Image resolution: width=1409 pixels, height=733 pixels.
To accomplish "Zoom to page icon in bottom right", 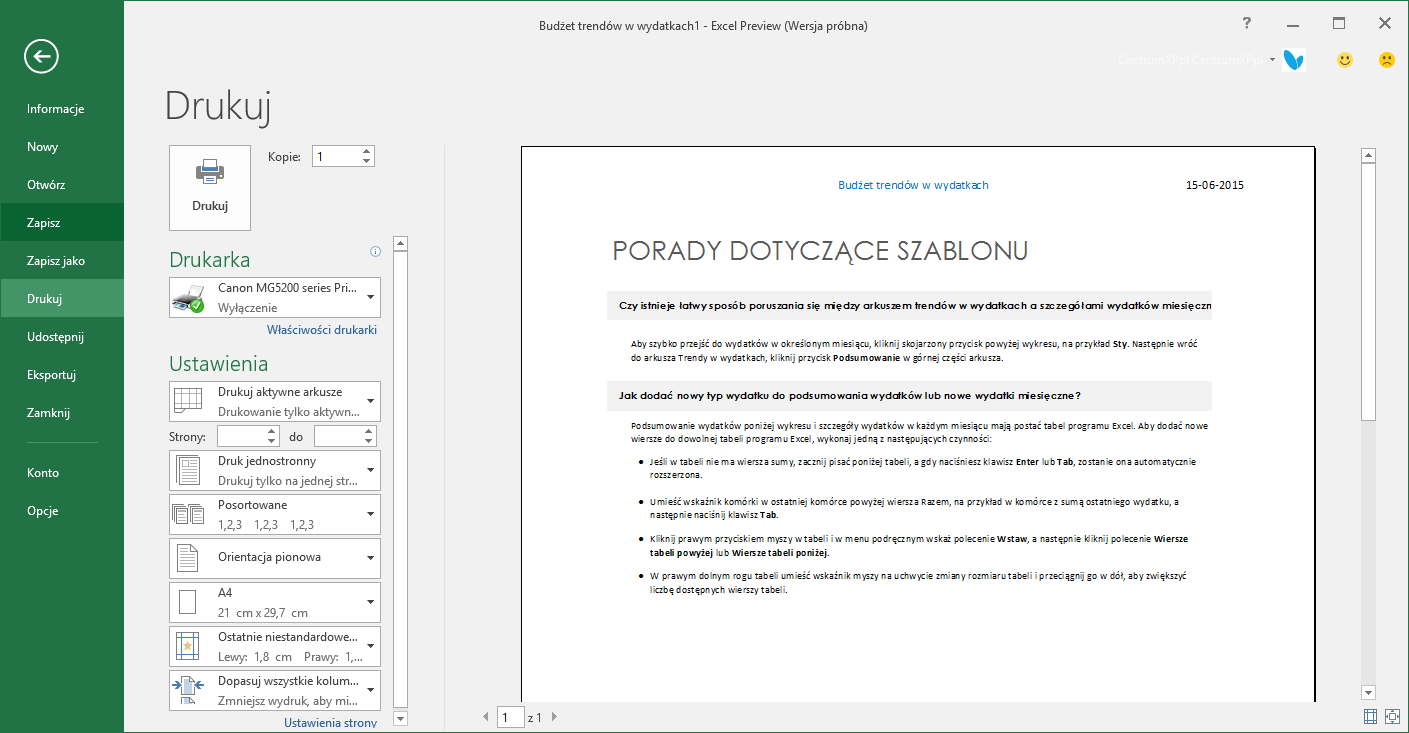I will (1392, 716).
